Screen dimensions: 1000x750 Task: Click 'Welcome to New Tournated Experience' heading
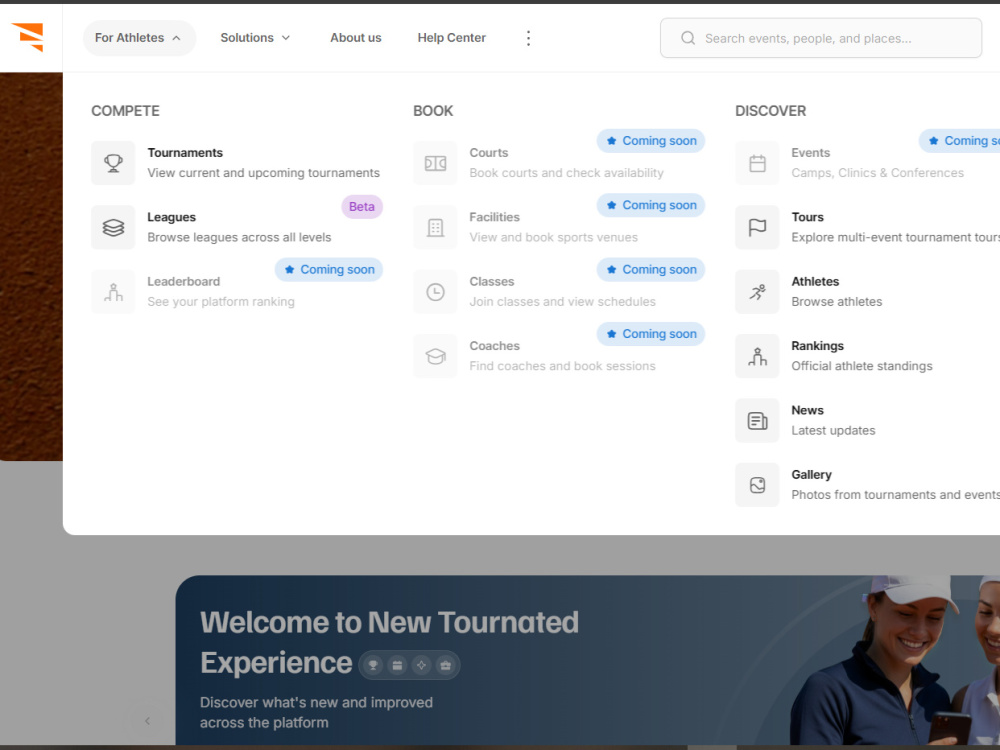pos(389,642)
